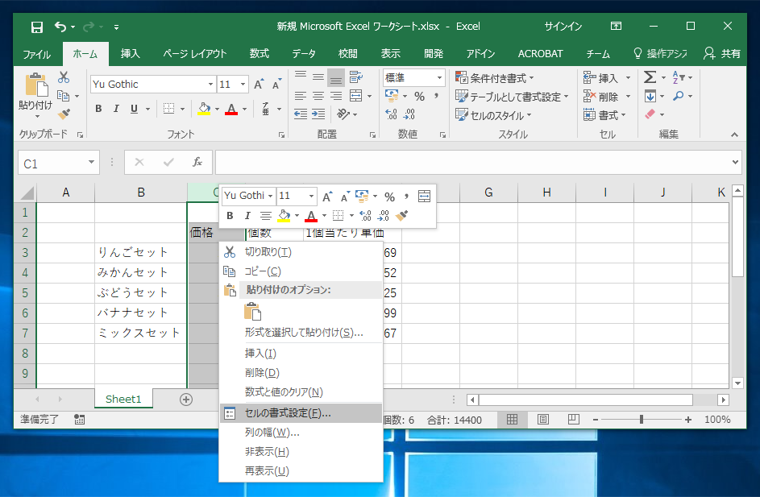Switch to Normal view in status bar
This screenshot has height=497, width=760.
(512, 419)
